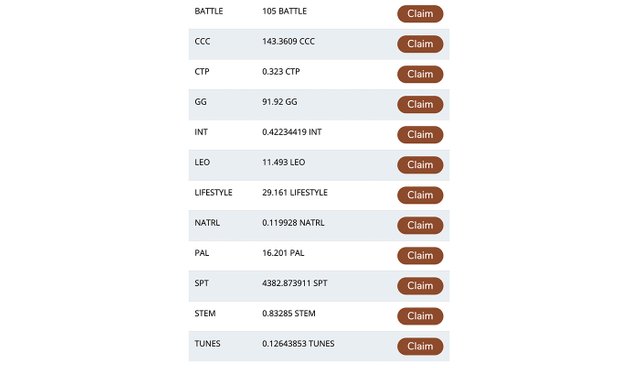Image resolution: width=640 pixels, height=368 pixels.
Task: Claim the 0.83285 STEM reward
Action: (420, 316)
